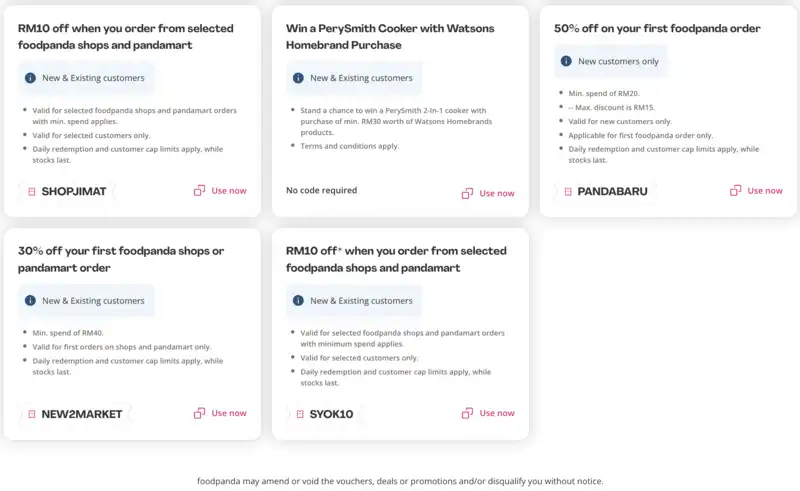Click the copy icon beside PANDABARU Use now

coord(736,190)
